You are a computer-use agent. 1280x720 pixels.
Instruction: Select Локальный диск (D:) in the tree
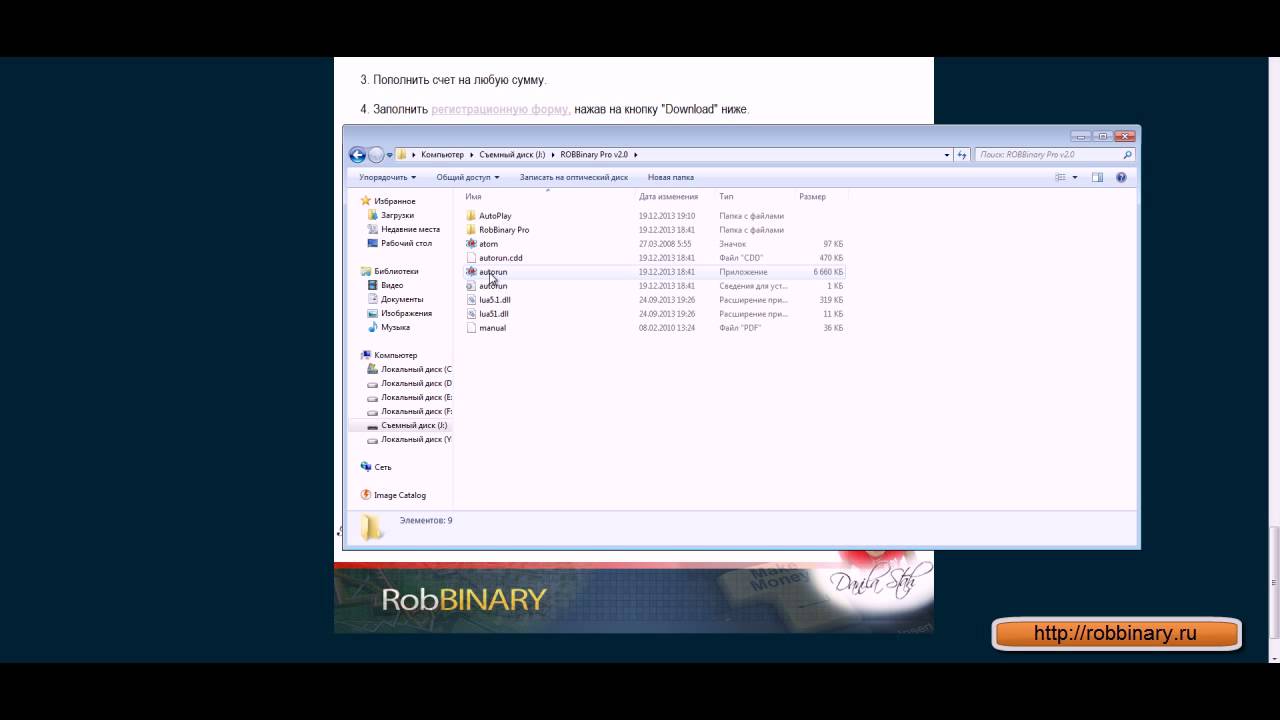tap(416, 383)
